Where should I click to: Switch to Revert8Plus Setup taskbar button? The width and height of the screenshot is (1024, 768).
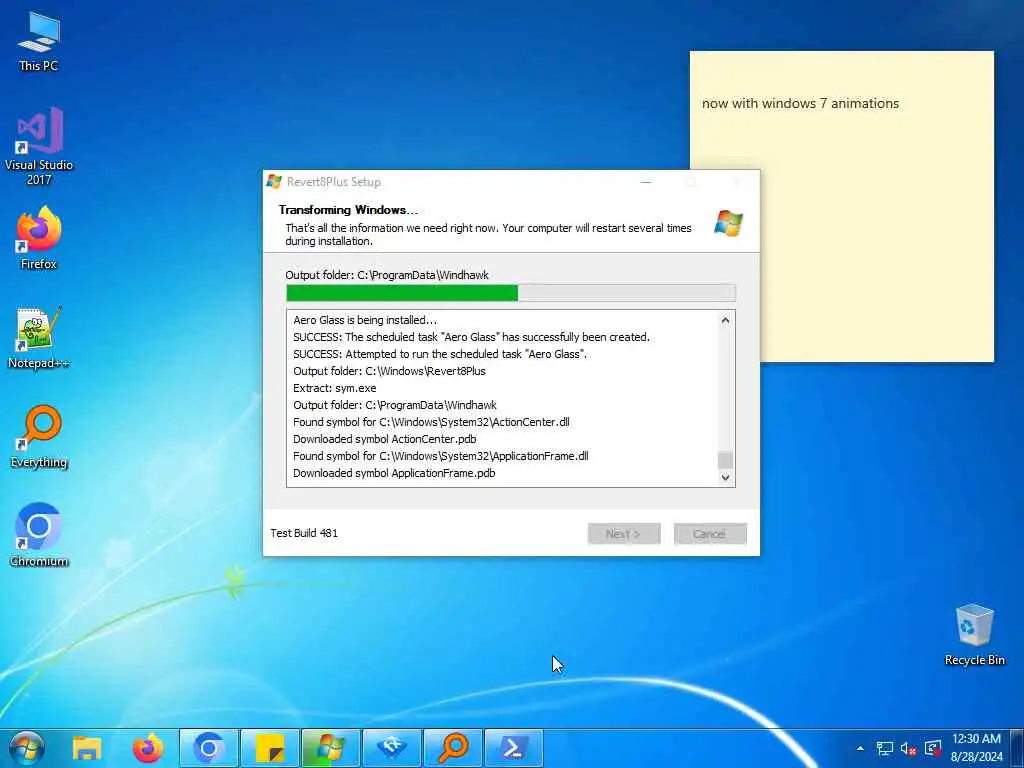point(331,748)
